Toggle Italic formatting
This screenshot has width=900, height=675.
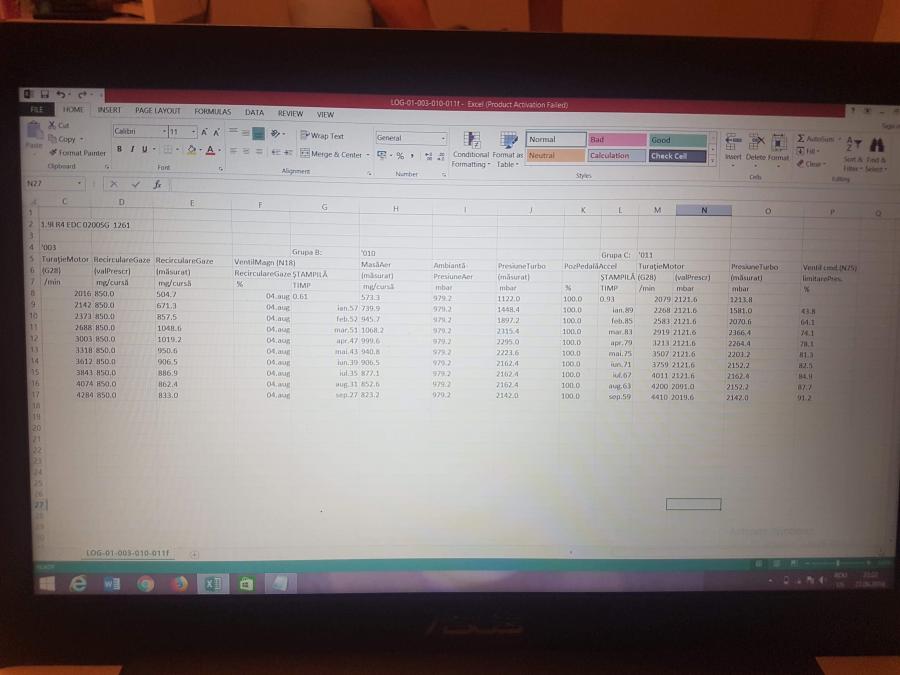pos(132,150)
